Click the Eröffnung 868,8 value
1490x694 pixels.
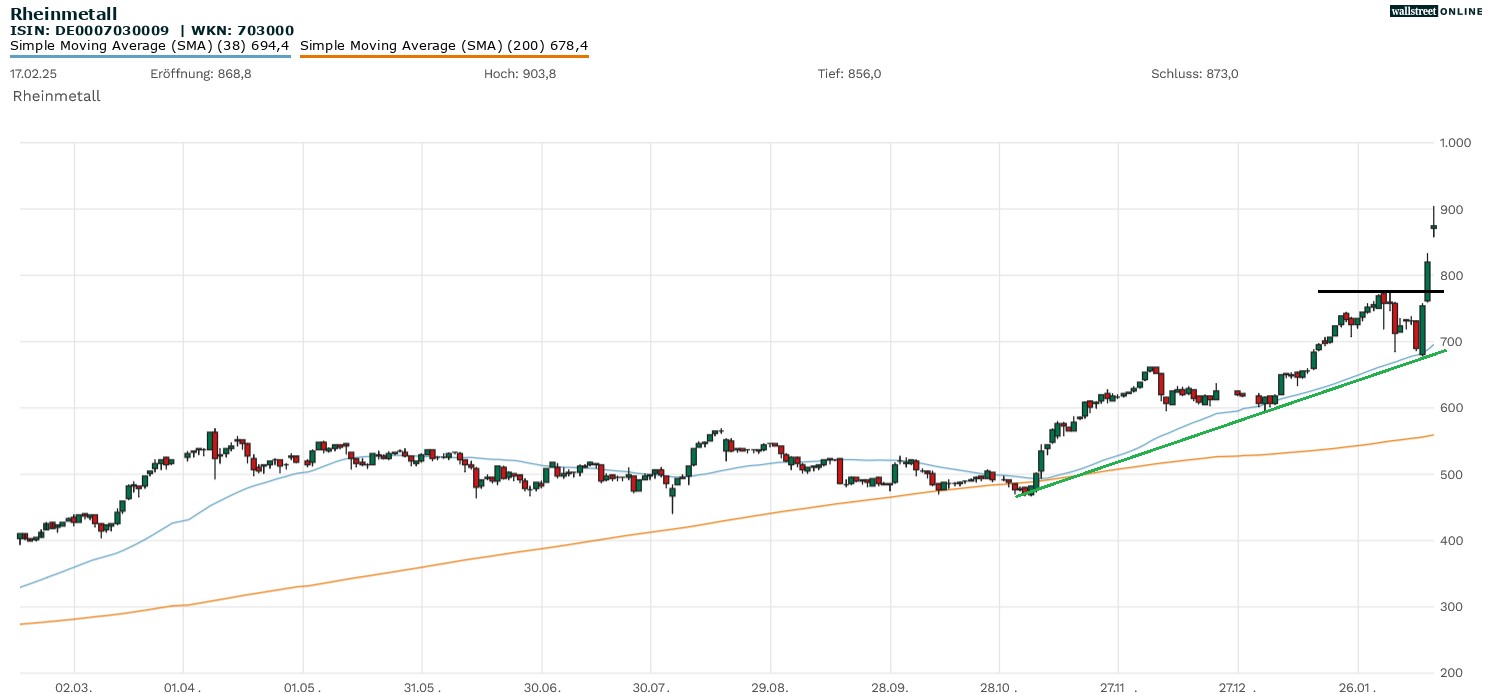click(200, 74)
